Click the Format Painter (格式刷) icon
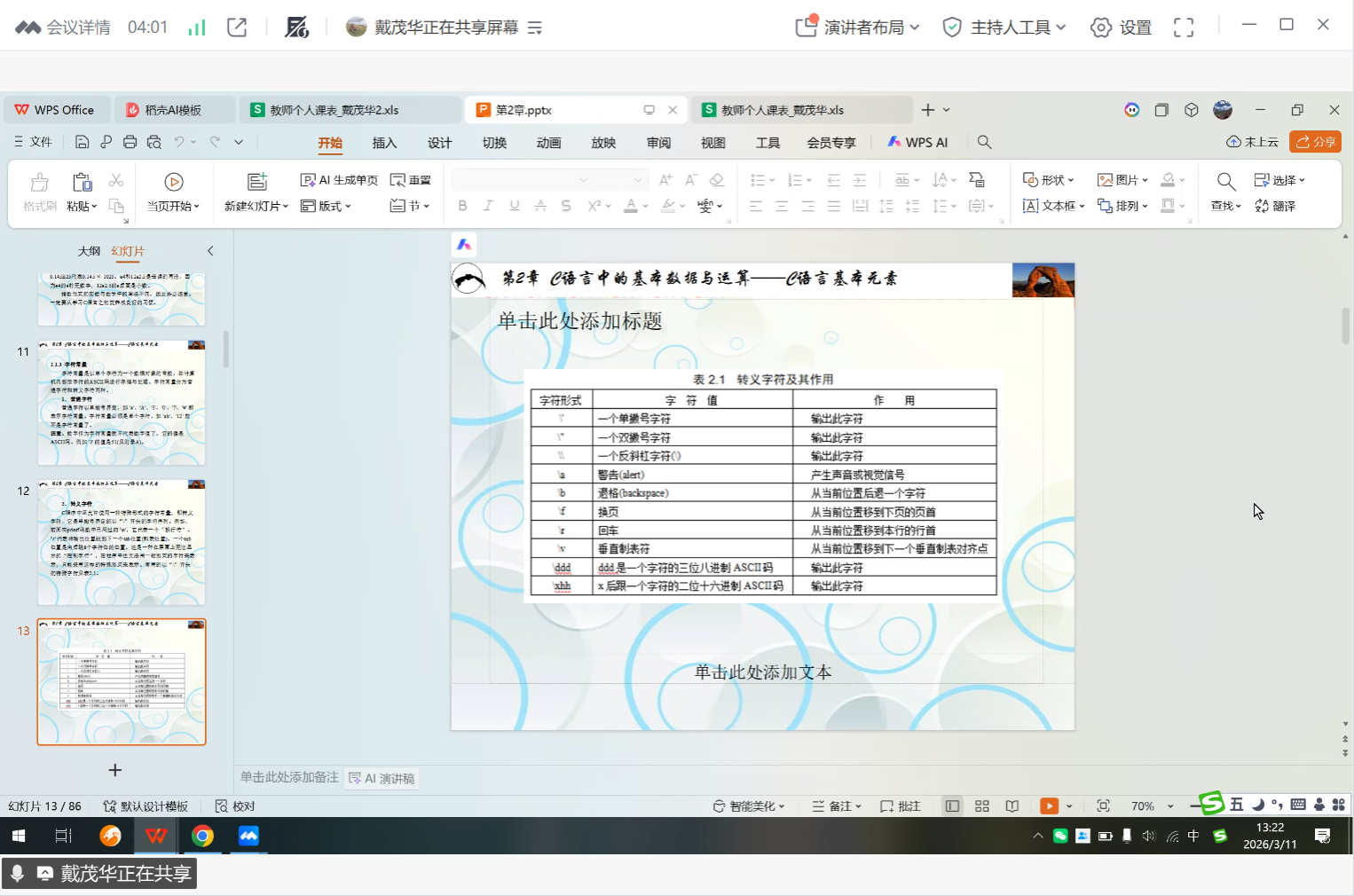This screenshot has width=1354, height=896. 40,182
